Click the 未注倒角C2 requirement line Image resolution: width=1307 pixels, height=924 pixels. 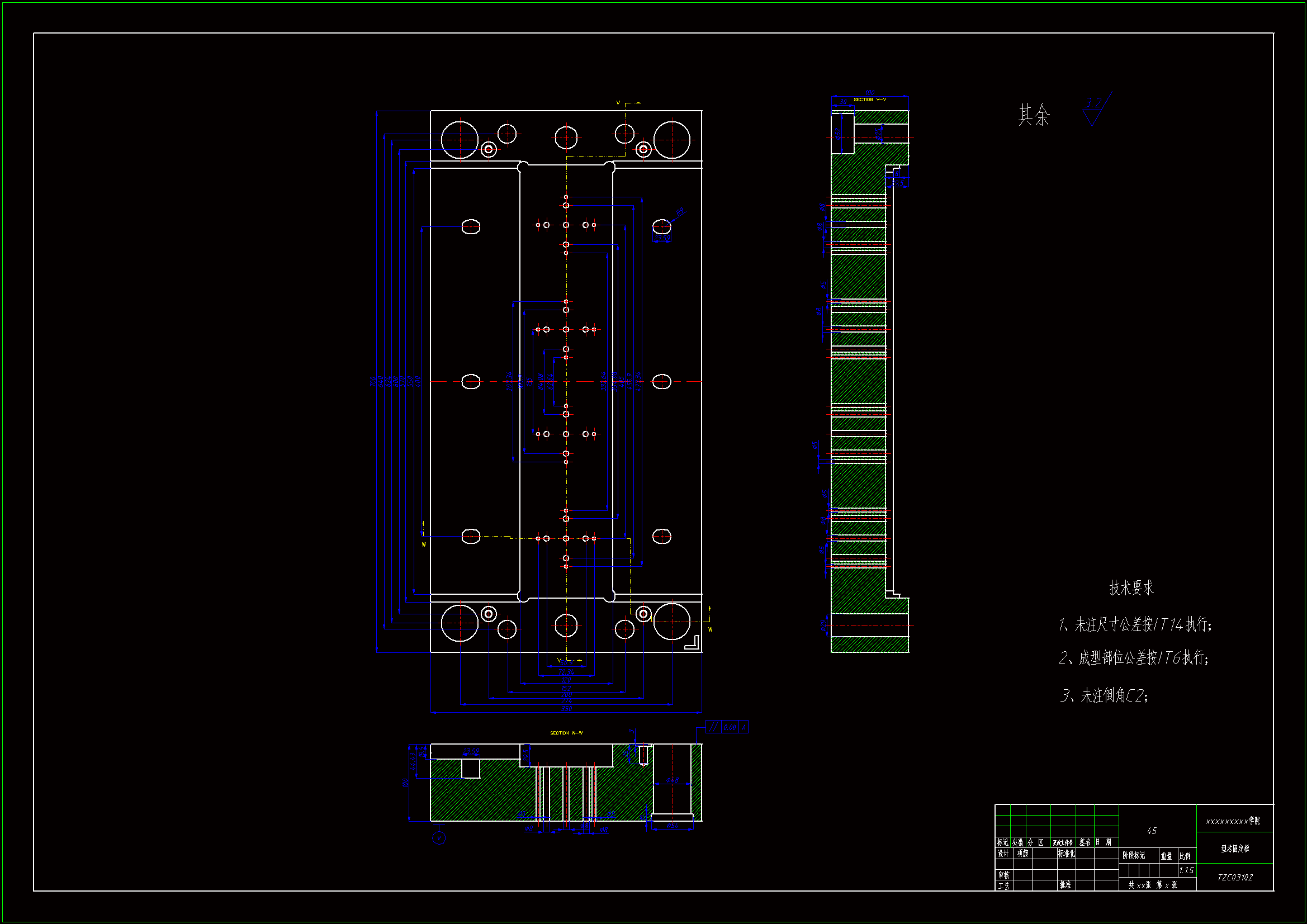(1104, 696)
